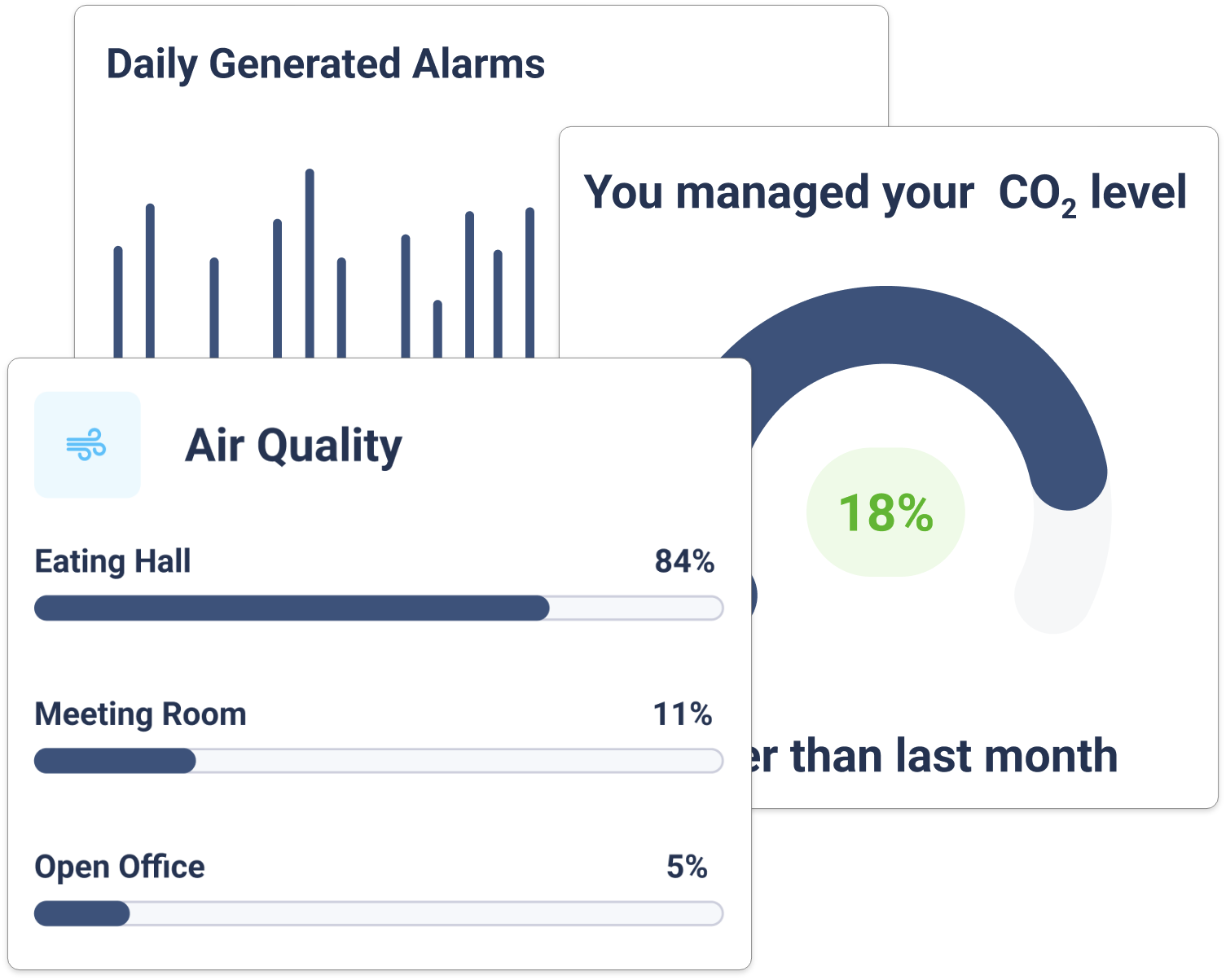Click the Open Office progress bar
This screenshot has height=980, width=1226.
tap(378, 913)
